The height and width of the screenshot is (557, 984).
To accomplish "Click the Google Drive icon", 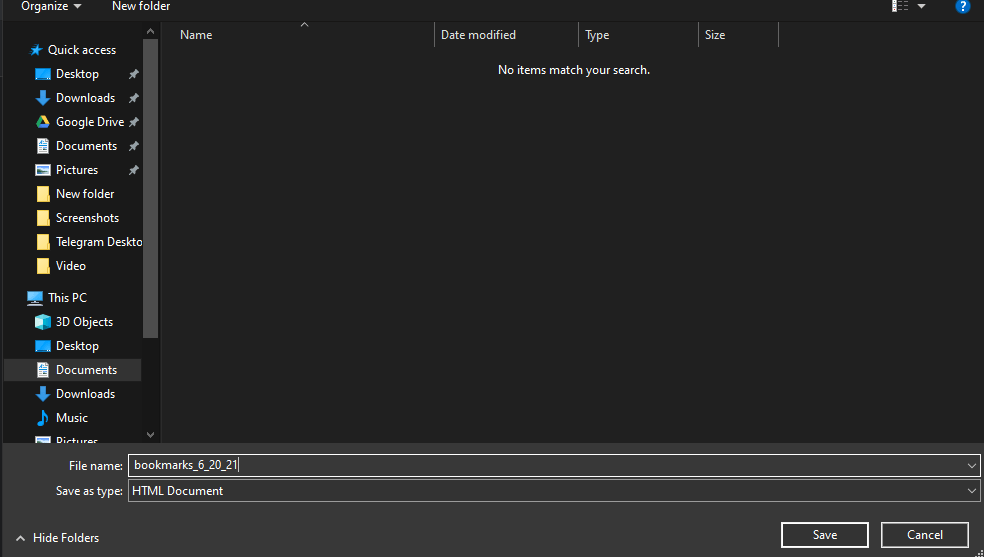I will tap(43, 122).
